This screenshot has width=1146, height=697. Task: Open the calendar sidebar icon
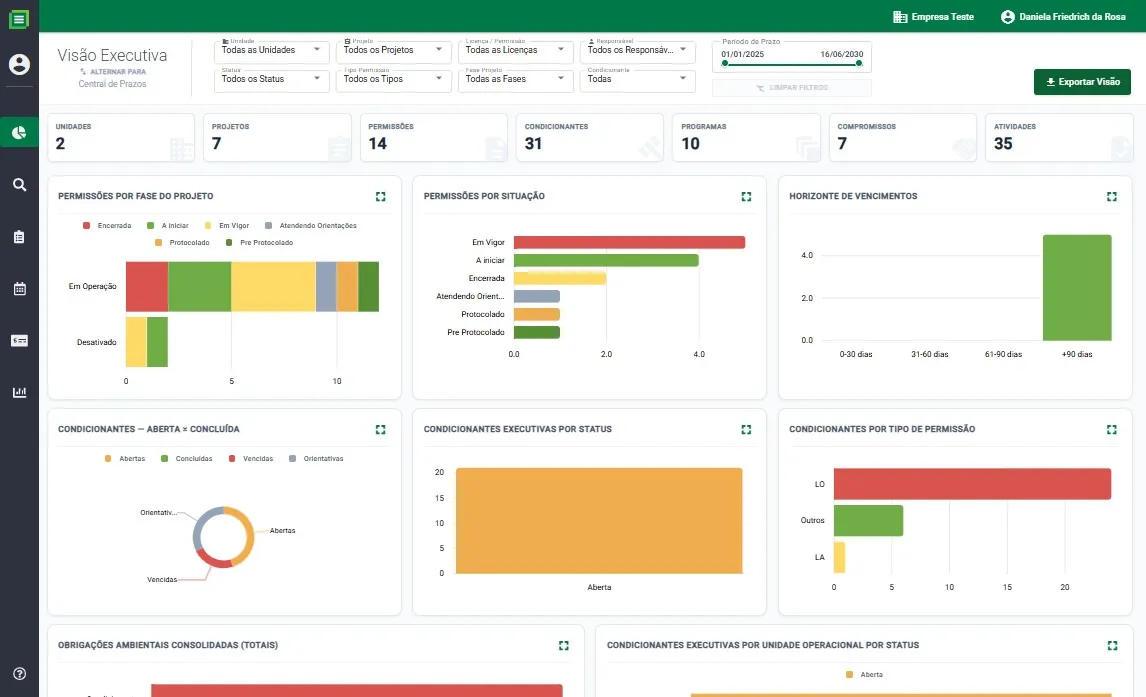(20, 289)
